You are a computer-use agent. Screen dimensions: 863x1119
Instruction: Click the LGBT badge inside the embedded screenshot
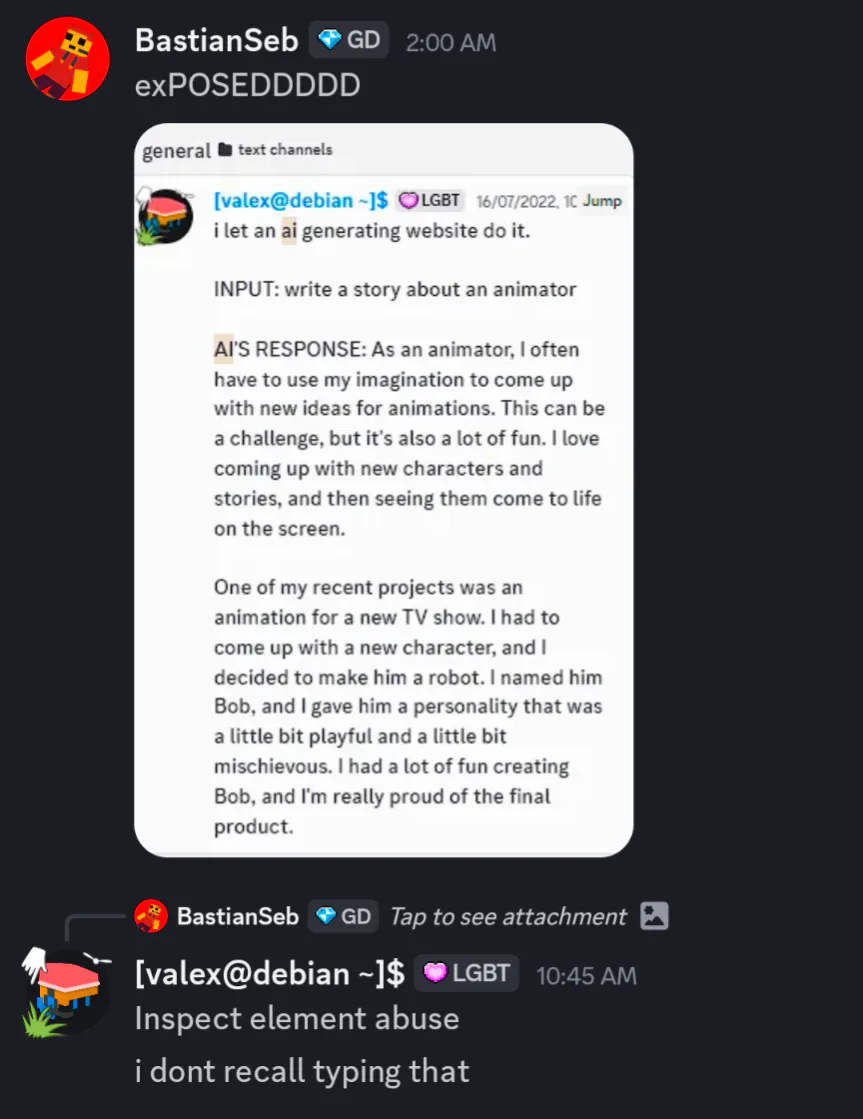click(x=430, y=200)
